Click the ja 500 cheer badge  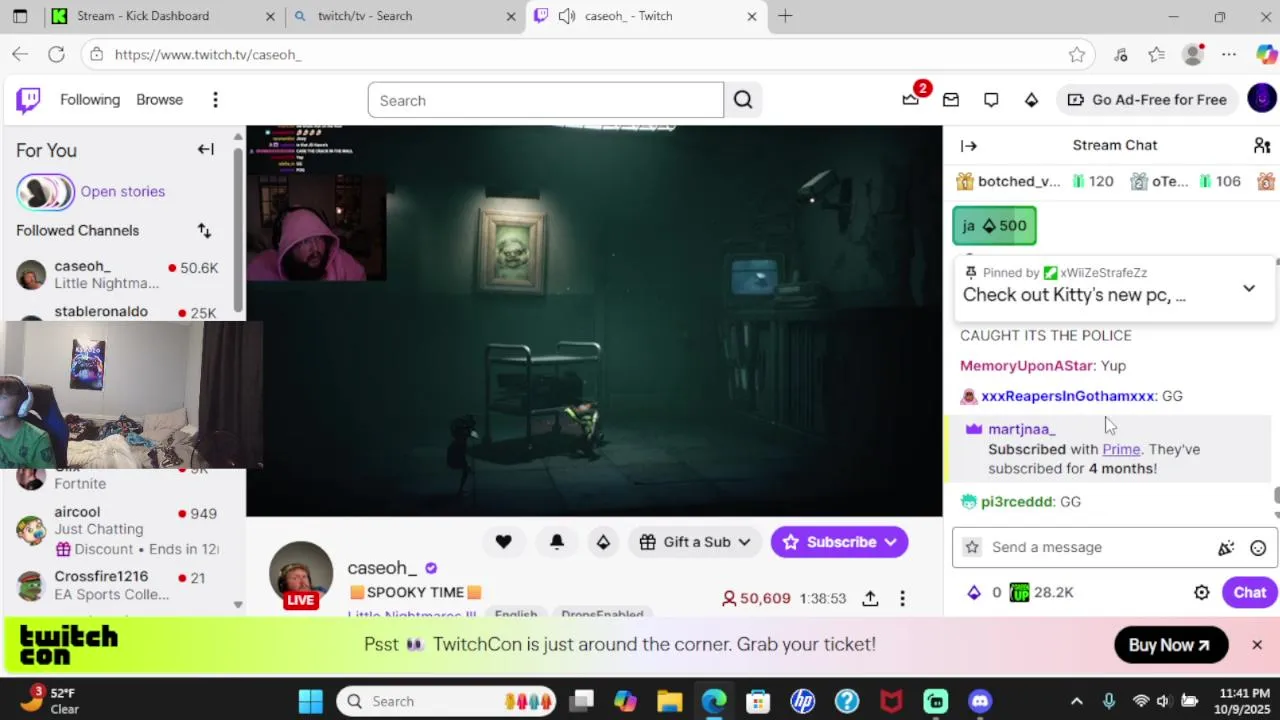coord(995,226)
